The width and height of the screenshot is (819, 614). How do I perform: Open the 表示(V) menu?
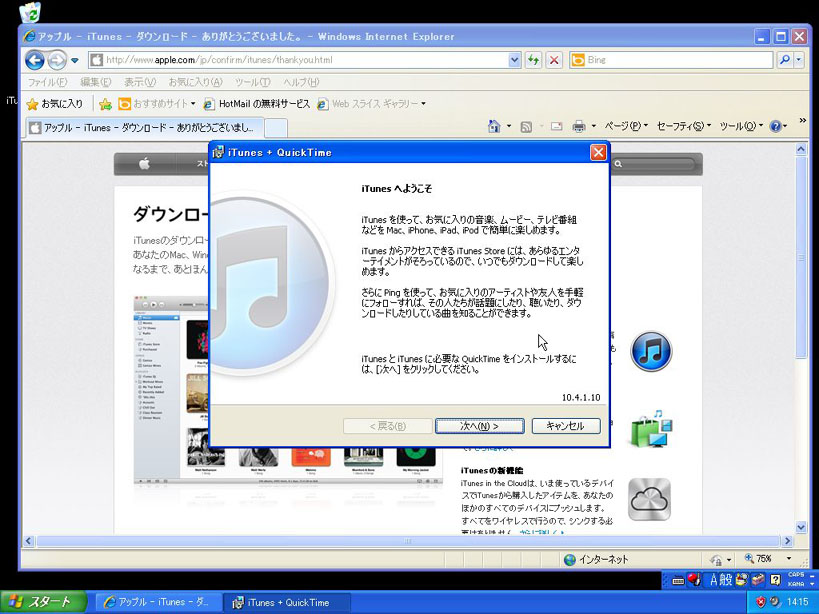(139, 82)
